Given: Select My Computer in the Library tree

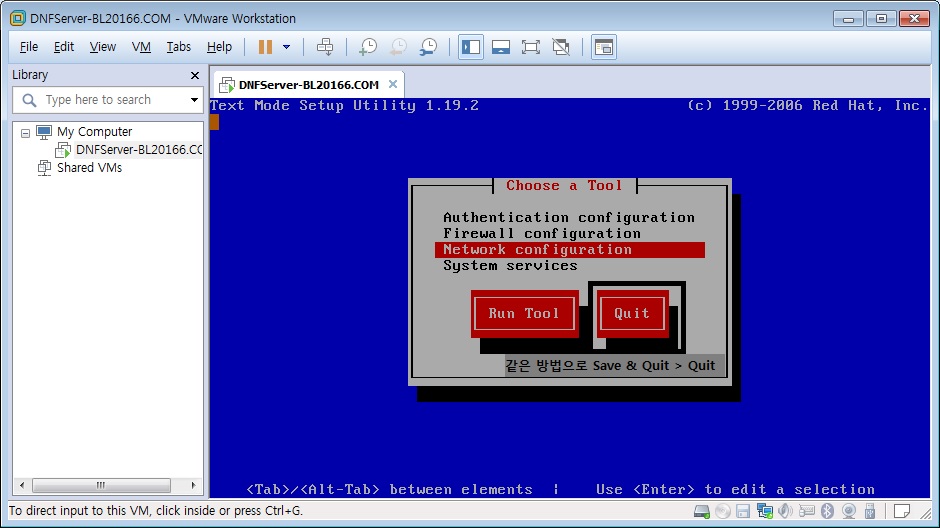Looking at the screenshot, I should (94, 132).
